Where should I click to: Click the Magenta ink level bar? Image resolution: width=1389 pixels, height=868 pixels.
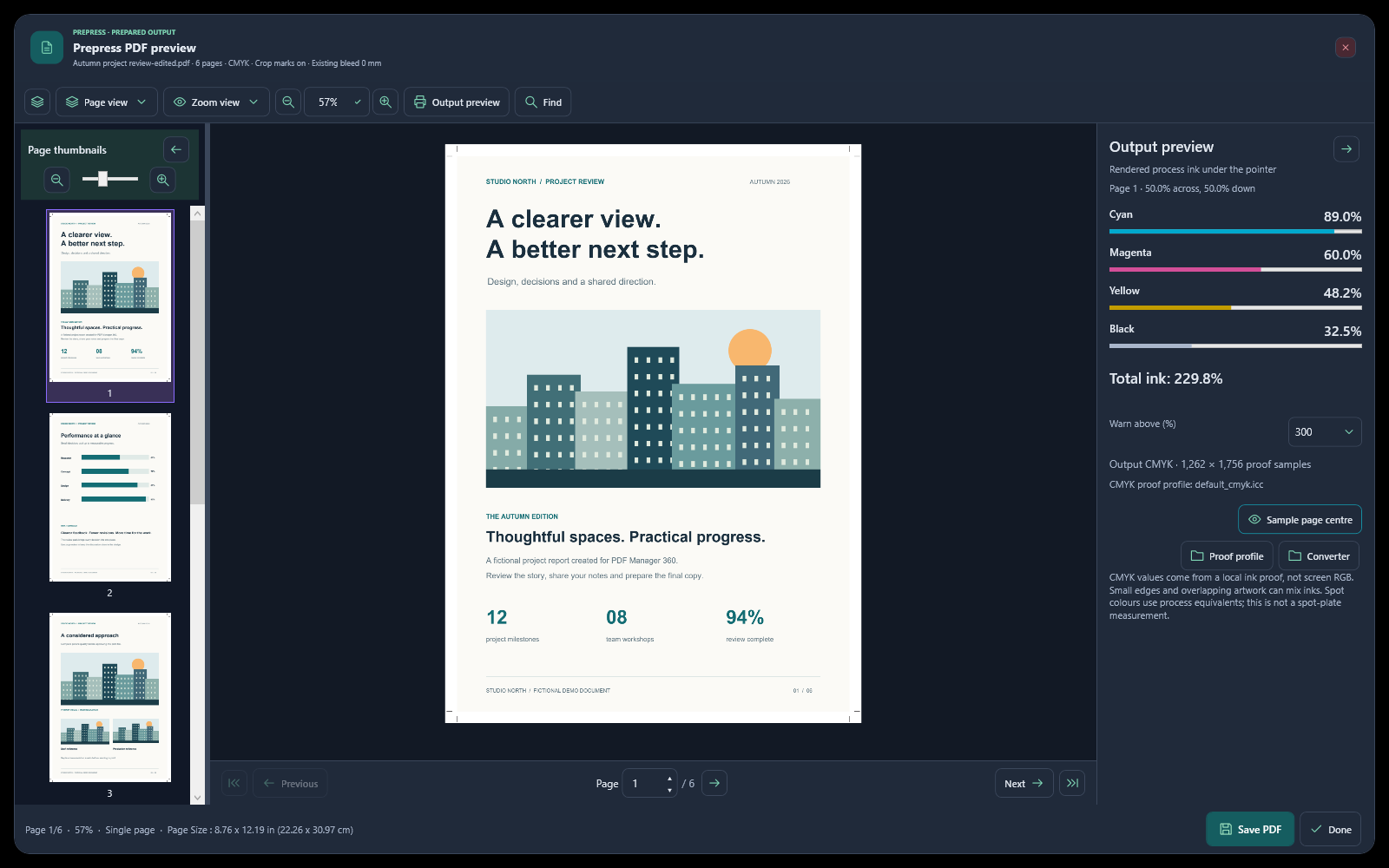(x=1235, y=270)
